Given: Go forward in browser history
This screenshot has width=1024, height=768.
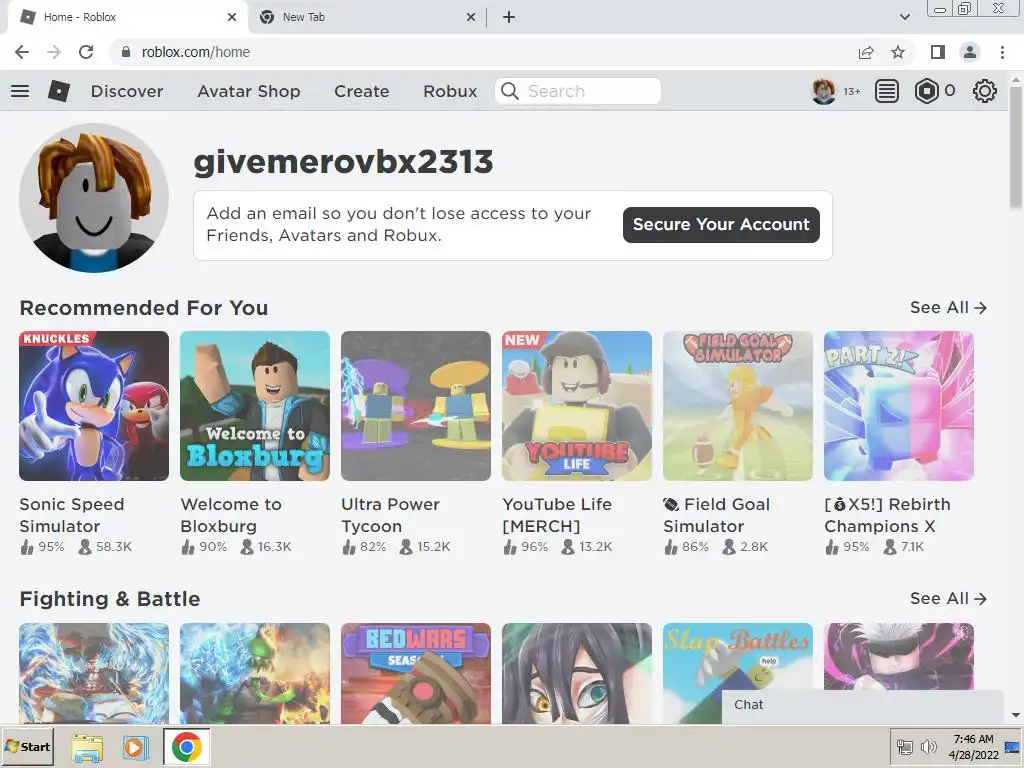Looking at the screenshot, I should pyautogui.click(x=54, y=52).
